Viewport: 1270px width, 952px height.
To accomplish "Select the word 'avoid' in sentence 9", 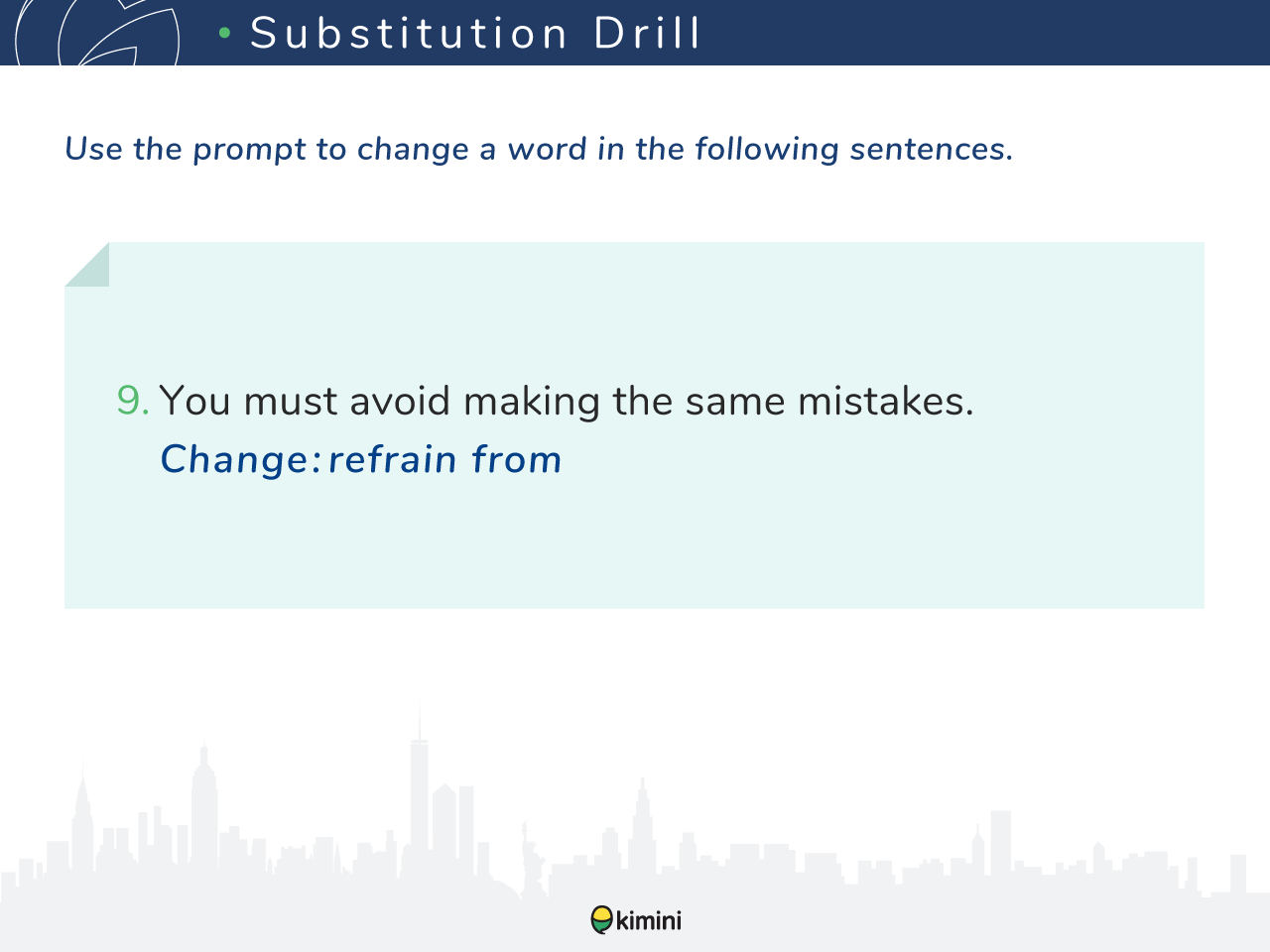I will (x=400, y=401).
